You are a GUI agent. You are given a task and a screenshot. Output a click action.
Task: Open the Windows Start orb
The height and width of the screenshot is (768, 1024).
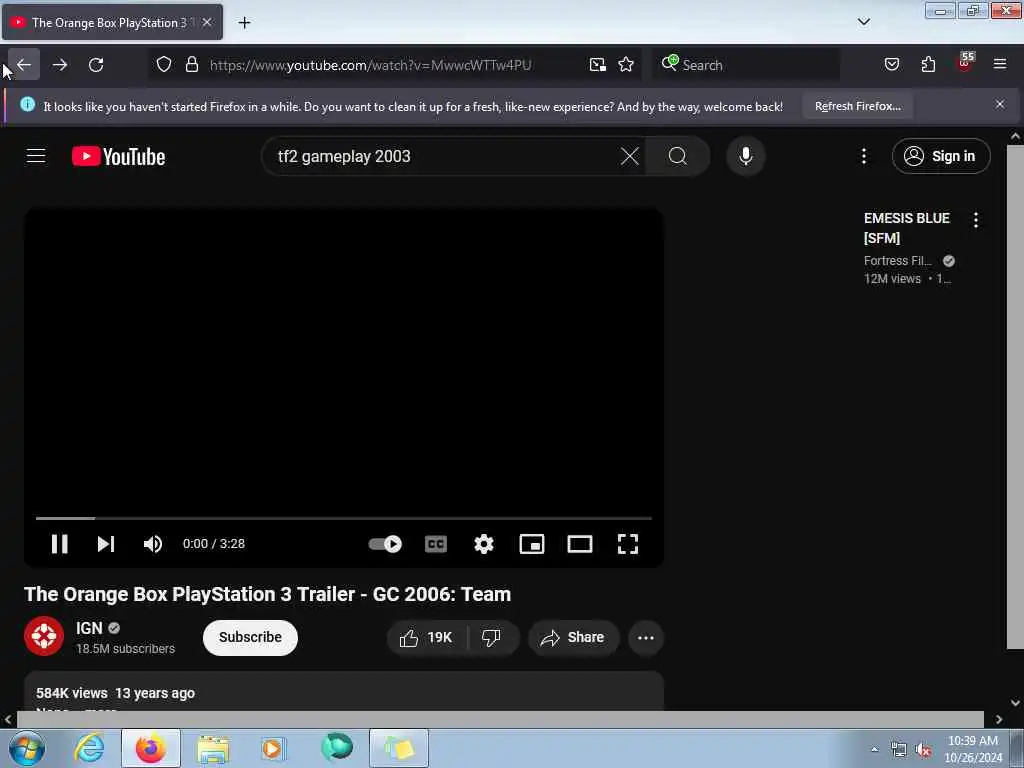click(26, 748)
